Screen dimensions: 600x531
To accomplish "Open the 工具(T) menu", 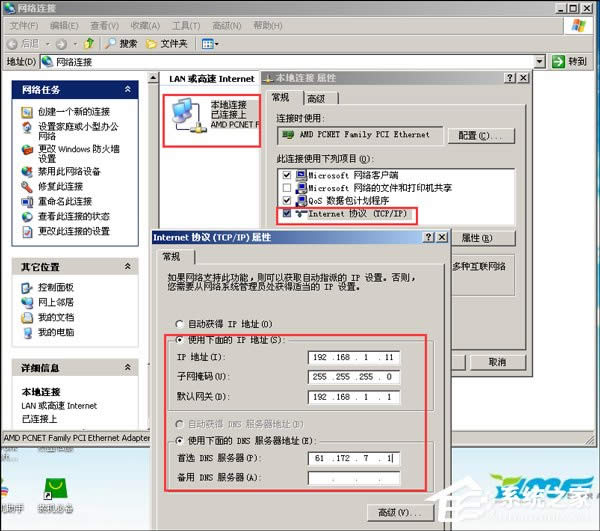I will pos(185,25).
